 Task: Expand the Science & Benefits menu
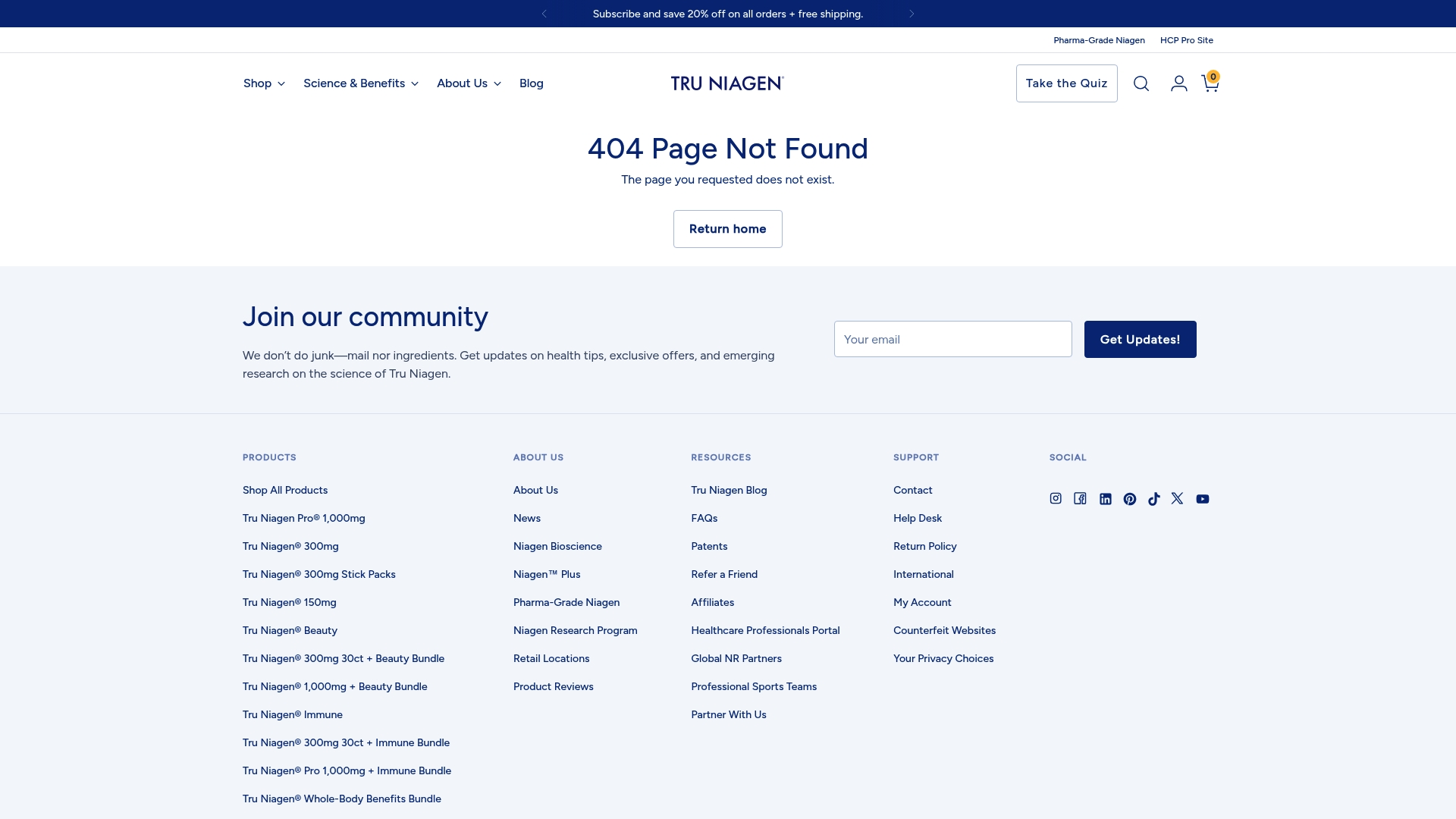(361, 83)
